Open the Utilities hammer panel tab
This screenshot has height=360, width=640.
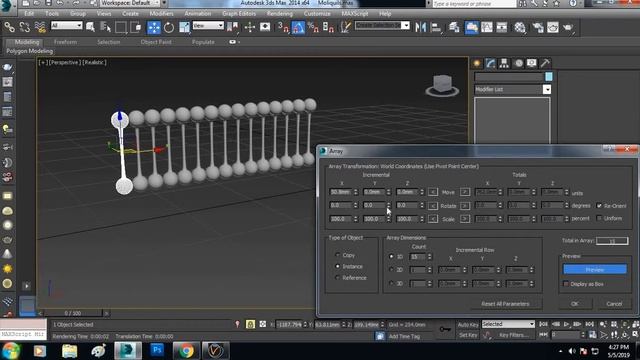pos(545,63)
